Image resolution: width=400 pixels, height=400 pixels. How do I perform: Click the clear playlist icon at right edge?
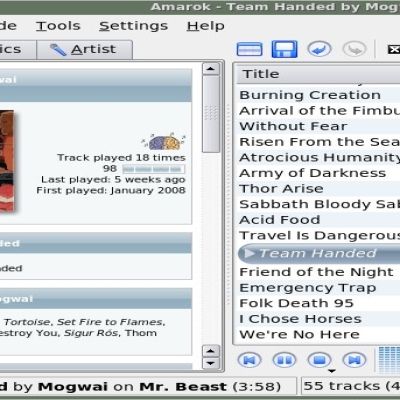tap(394, 50)
